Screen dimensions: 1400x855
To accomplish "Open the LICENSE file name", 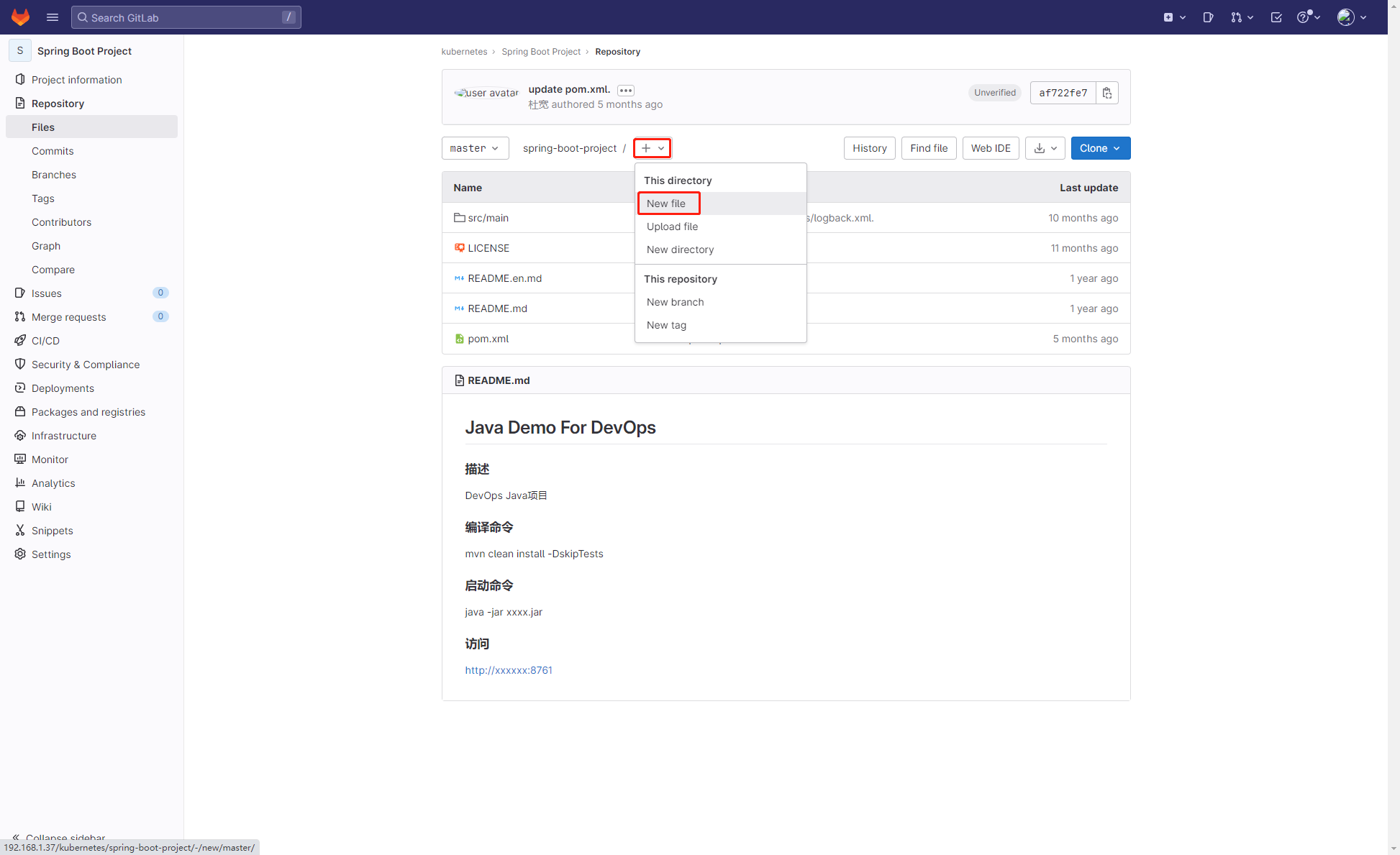I will click(488, 248).
